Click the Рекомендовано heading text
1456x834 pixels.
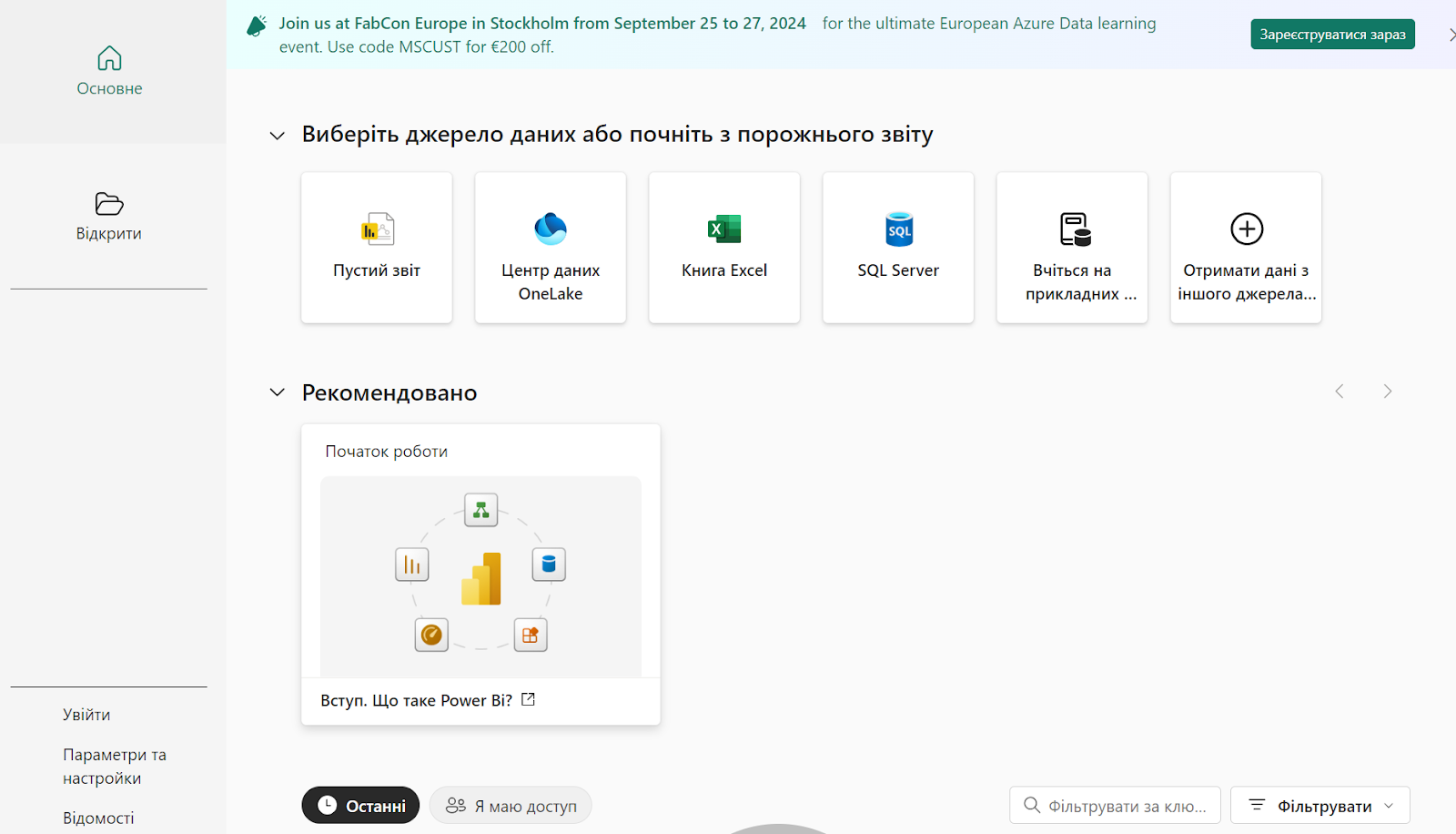(389, 392)
